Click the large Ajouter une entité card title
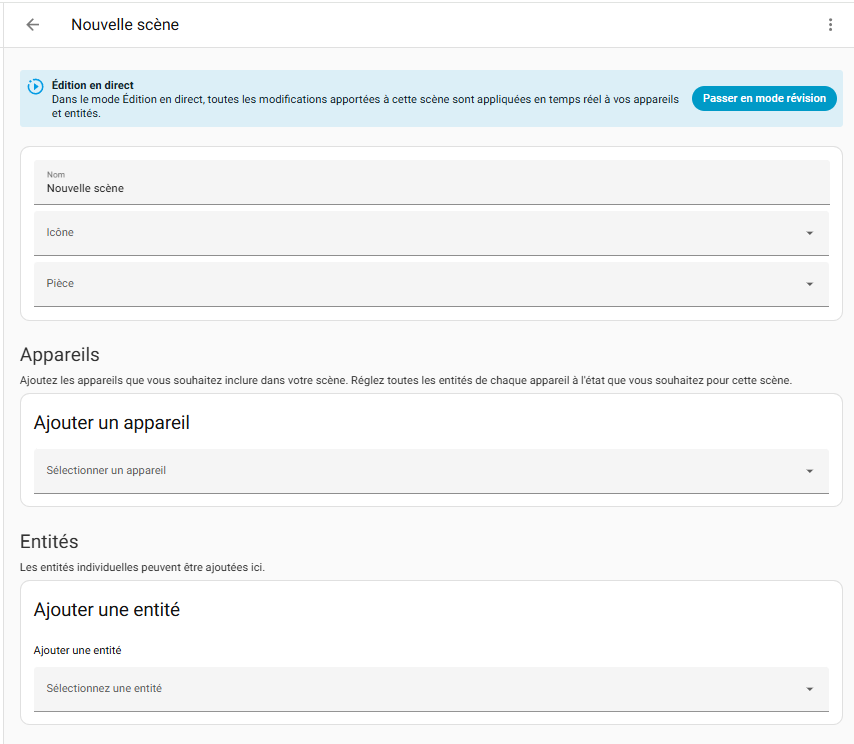The image size is (854, 744). (x=107, y=610)
